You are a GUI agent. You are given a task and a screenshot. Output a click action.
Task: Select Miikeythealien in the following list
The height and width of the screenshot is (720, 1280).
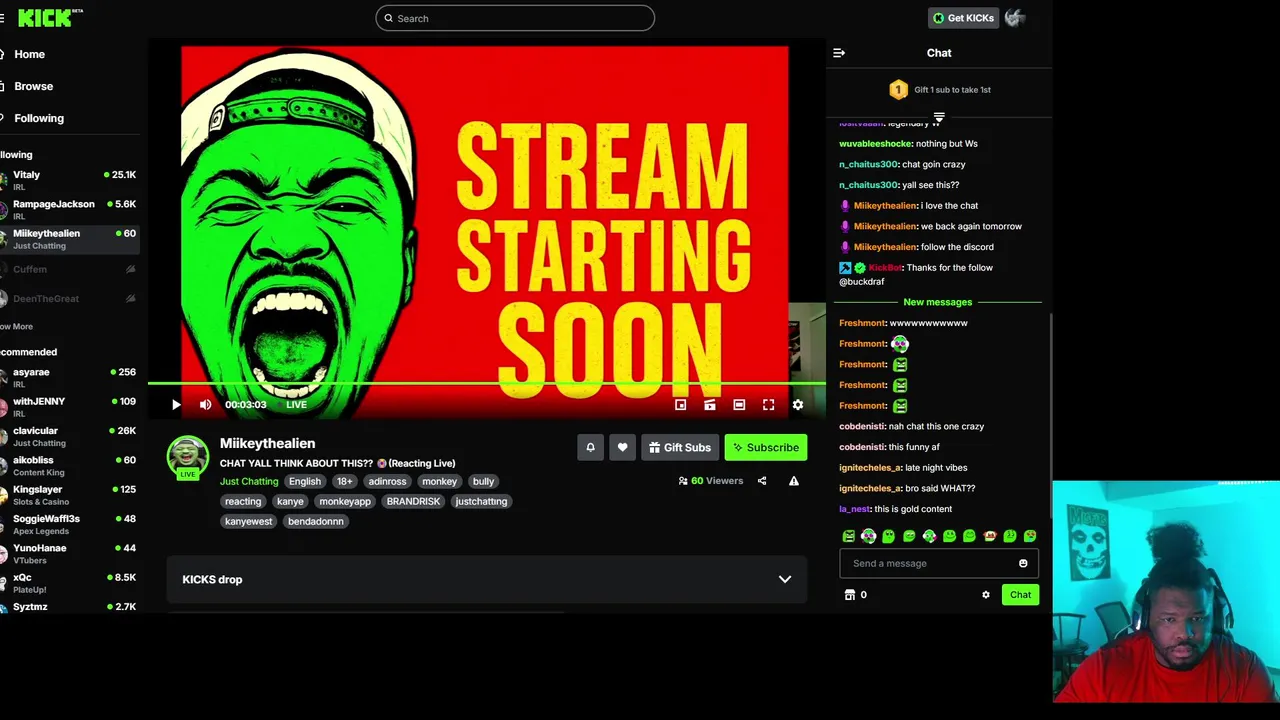click(x=70, y=239)
